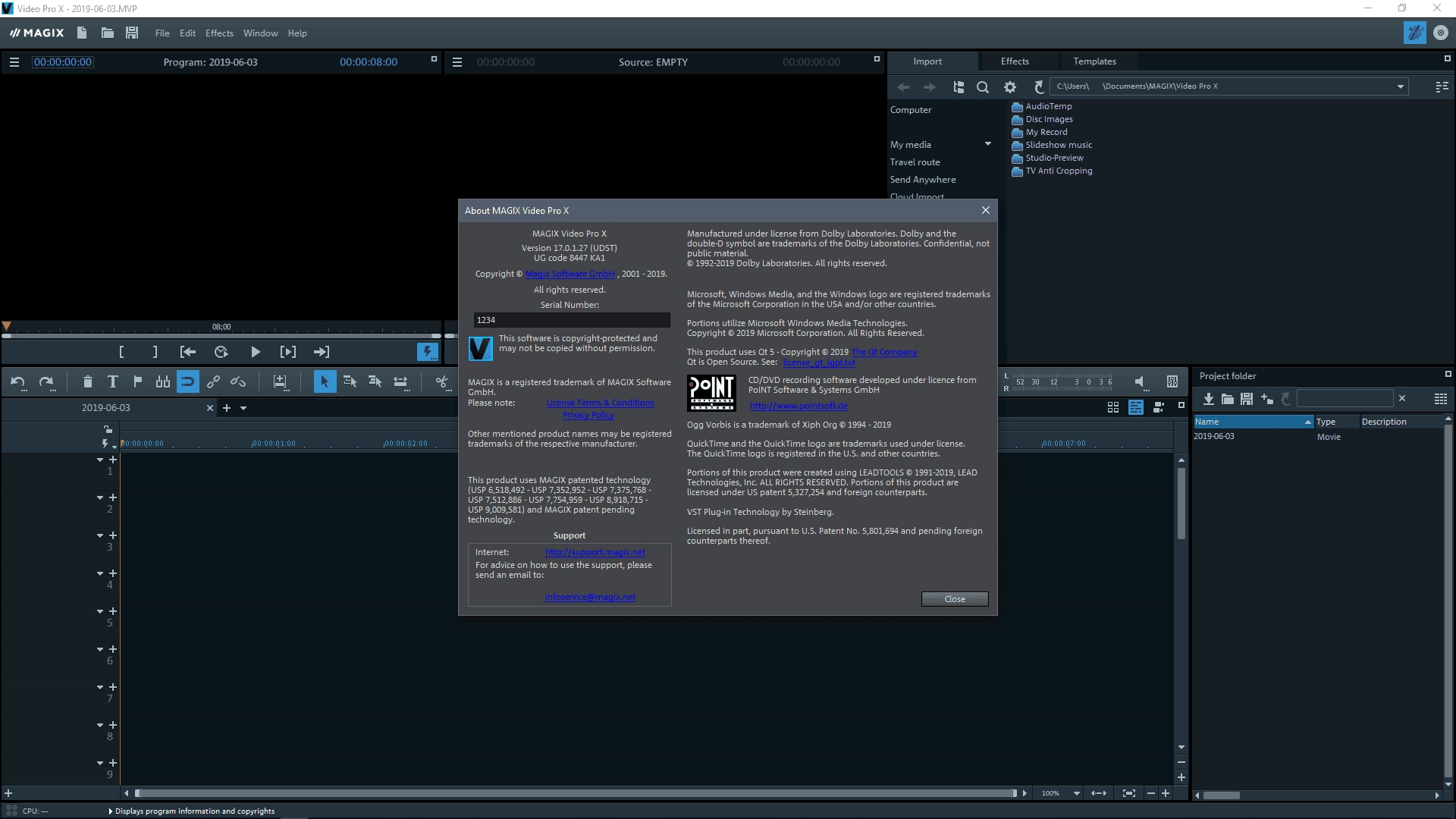
Task: Mute audio with the speaker icon
Action: pyautogui.click(x=1140, y=381)
